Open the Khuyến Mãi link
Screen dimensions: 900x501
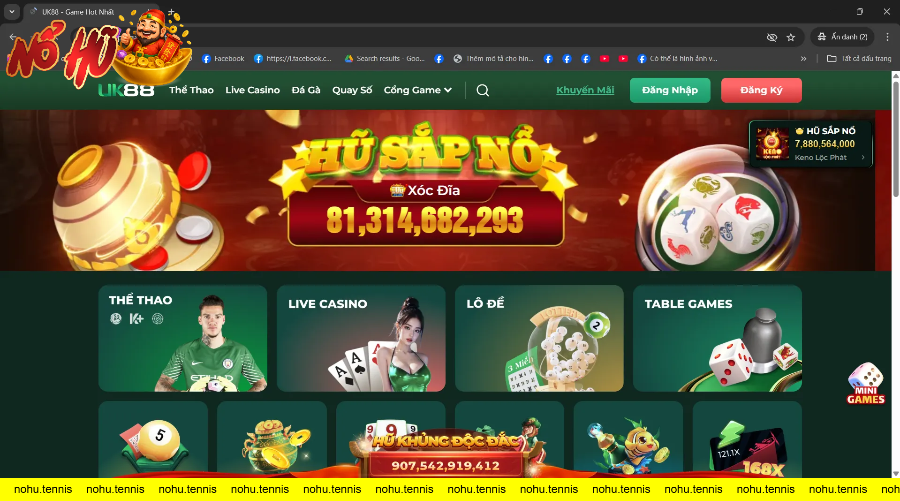(x=585, y=90)
